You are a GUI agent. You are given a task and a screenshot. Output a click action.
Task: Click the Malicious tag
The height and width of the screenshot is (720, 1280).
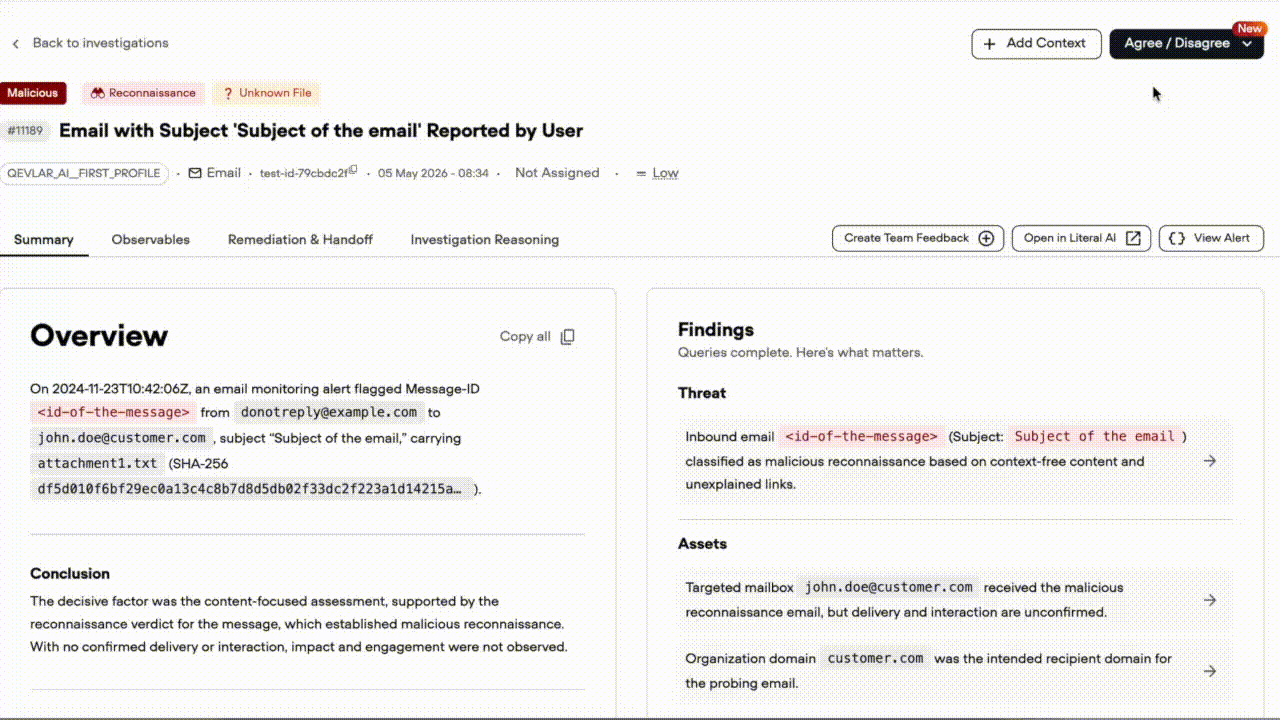click(33, 93)
